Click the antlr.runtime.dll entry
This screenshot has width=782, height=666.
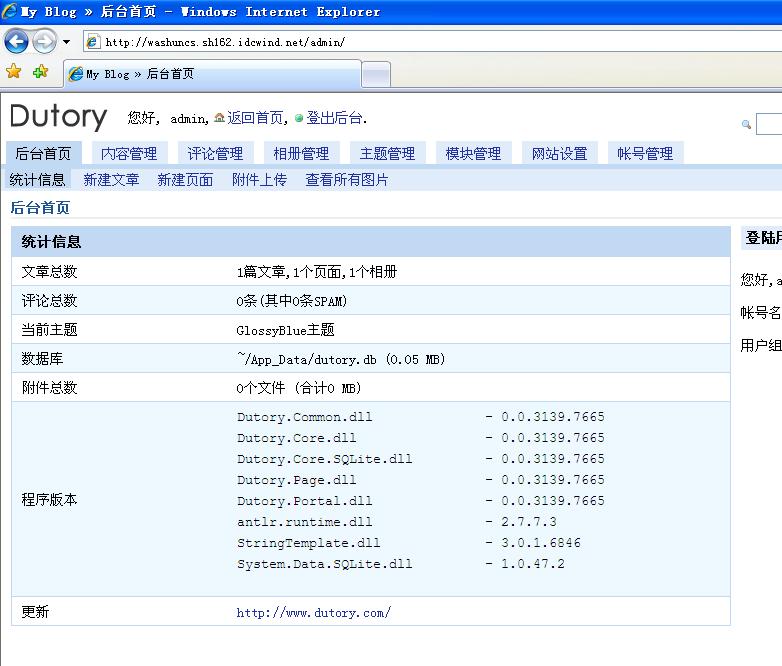point(305,522)
